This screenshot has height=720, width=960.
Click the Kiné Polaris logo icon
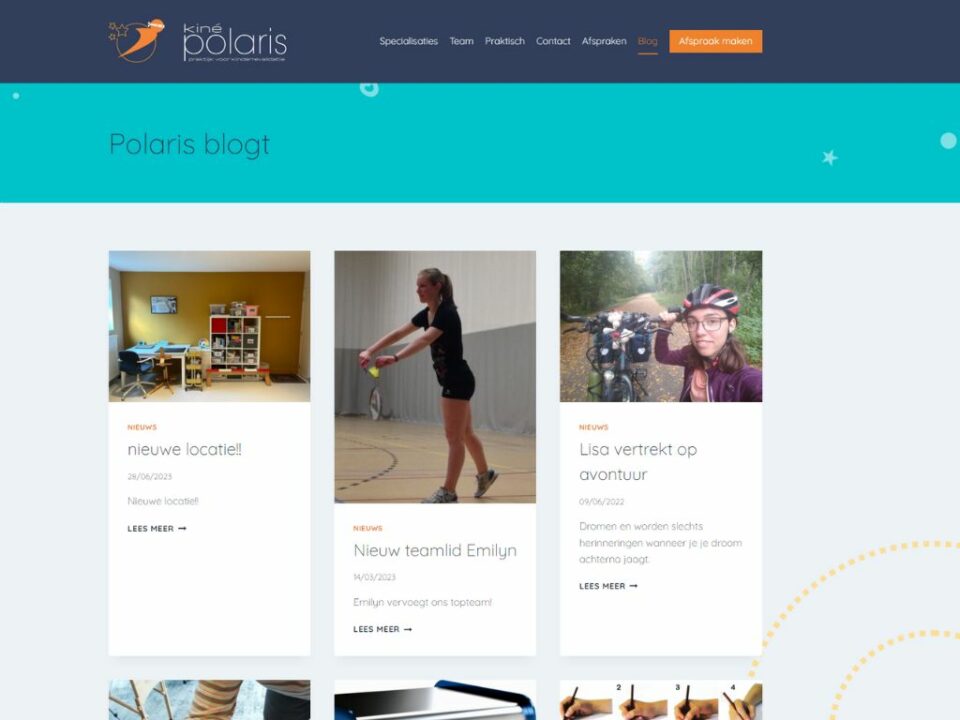(137, 41)
